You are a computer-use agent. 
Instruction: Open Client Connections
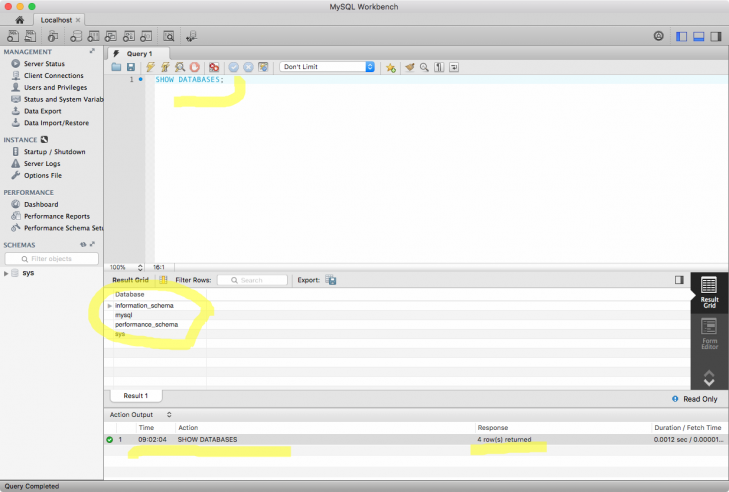53,75
